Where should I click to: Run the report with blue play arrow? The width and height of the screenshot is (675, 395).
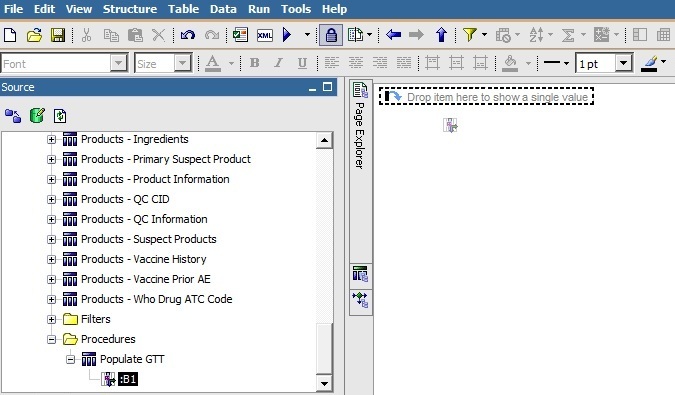pyautogui.click(x=287, y=35)
